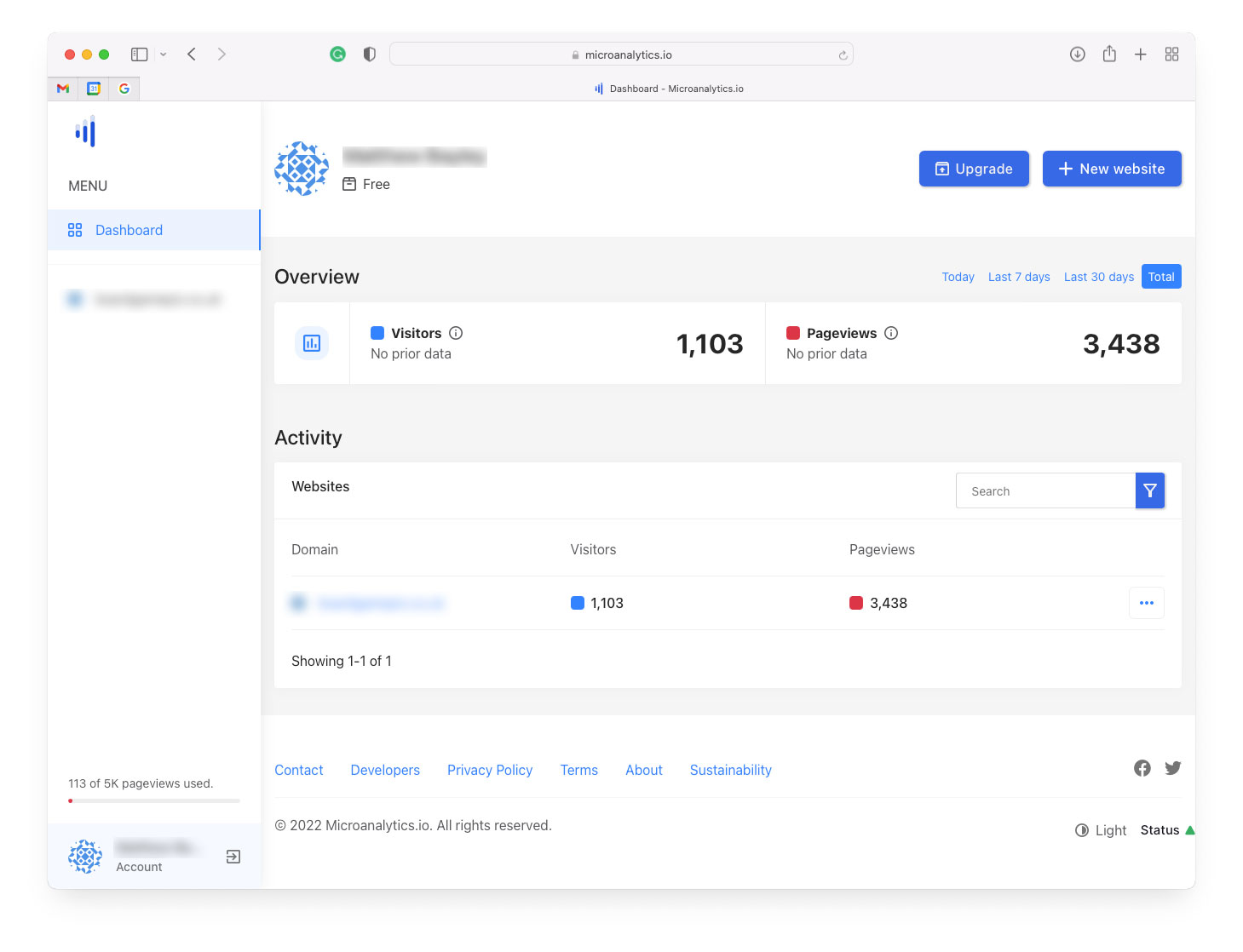Click the New website button
1243x952 pixels.
pyautogui.click(x=1112, y=169)
